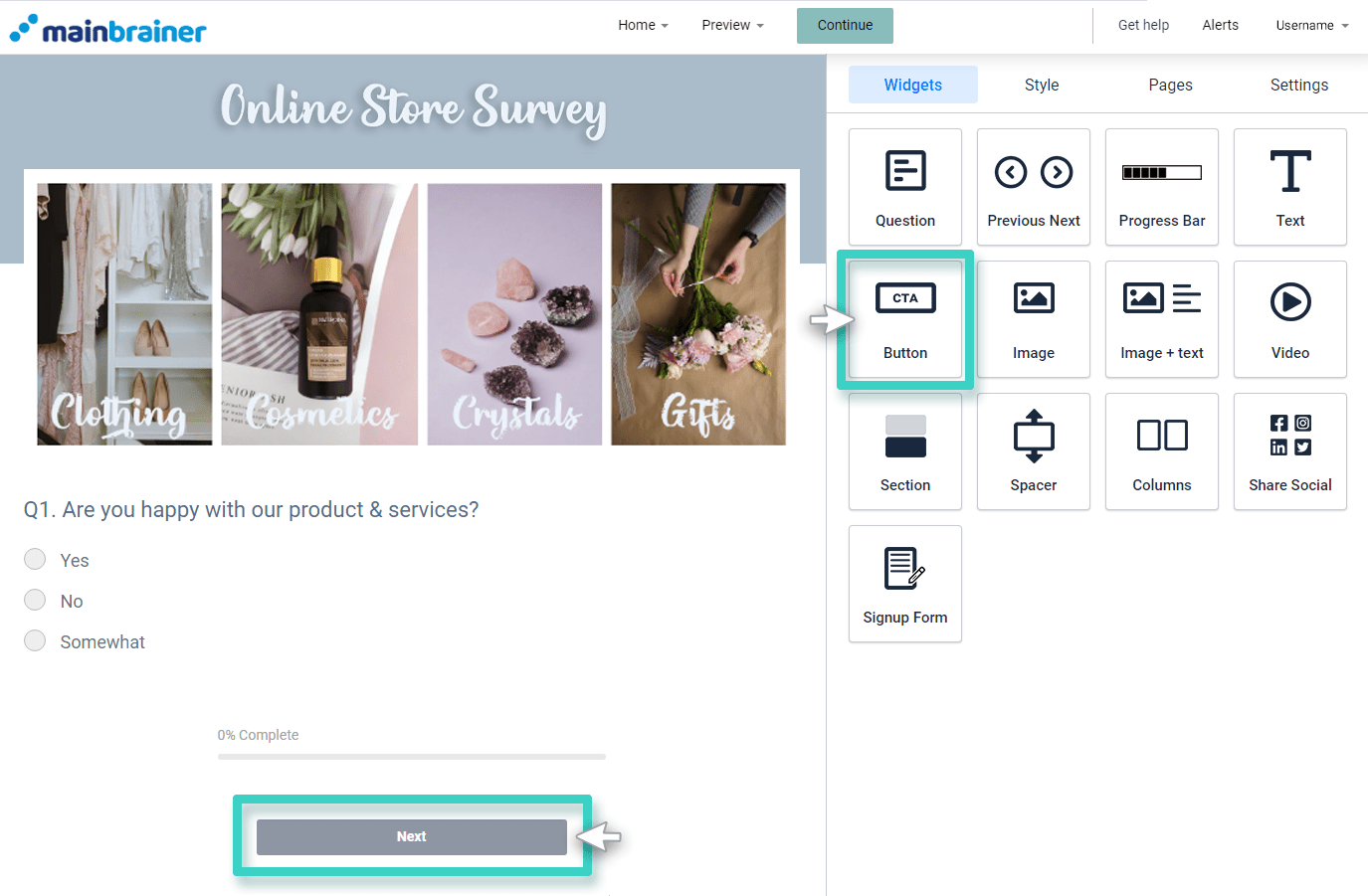Click the 0% Complete progress bar

point(411,757)
